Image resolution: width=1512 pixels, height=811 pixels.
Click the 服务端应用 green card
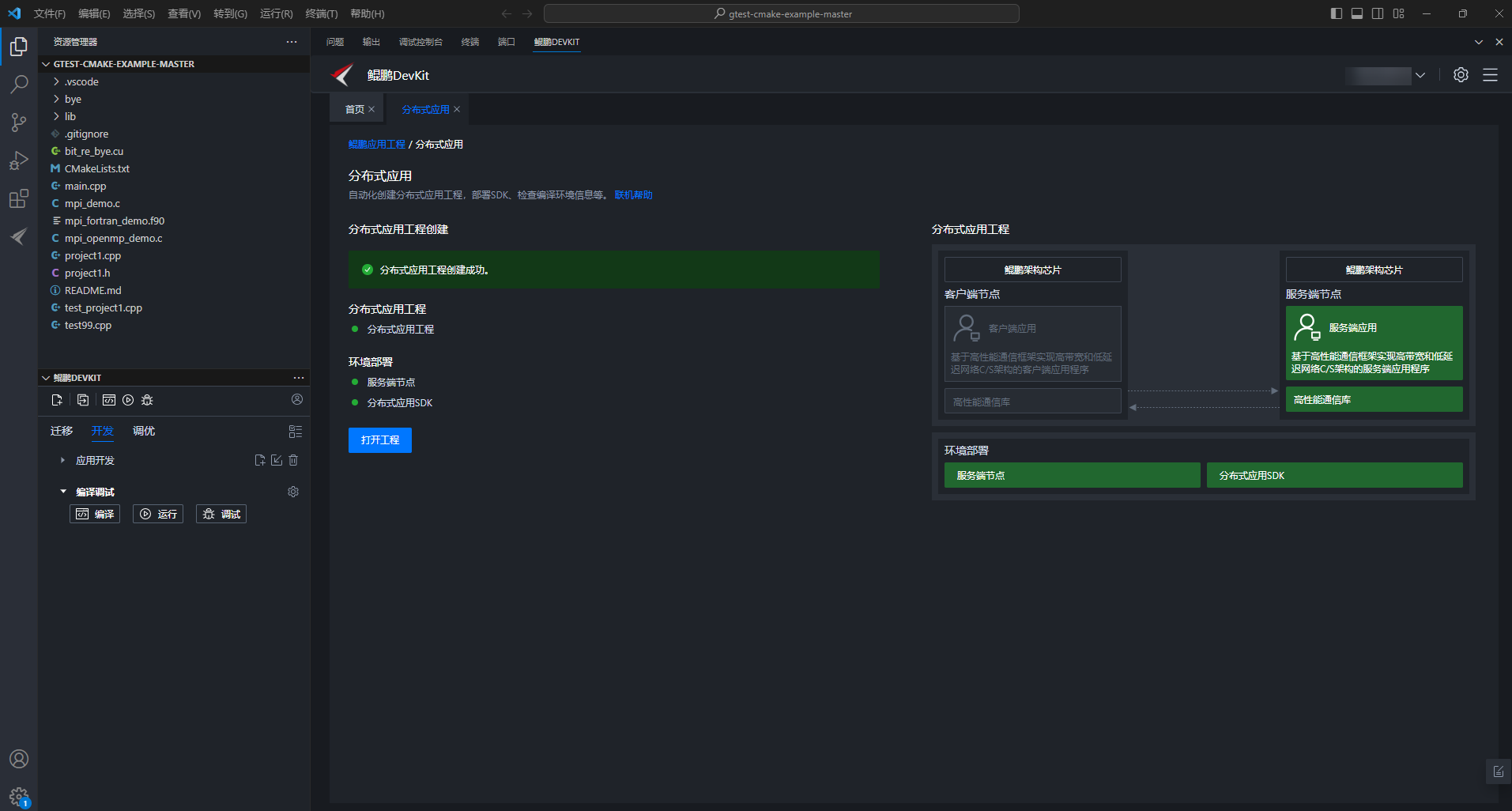pos(1374,343)
